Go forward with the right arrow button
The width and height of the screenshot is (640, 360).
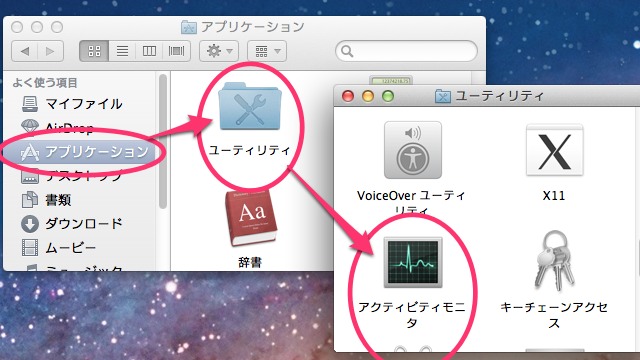click(x=50, y=51)
